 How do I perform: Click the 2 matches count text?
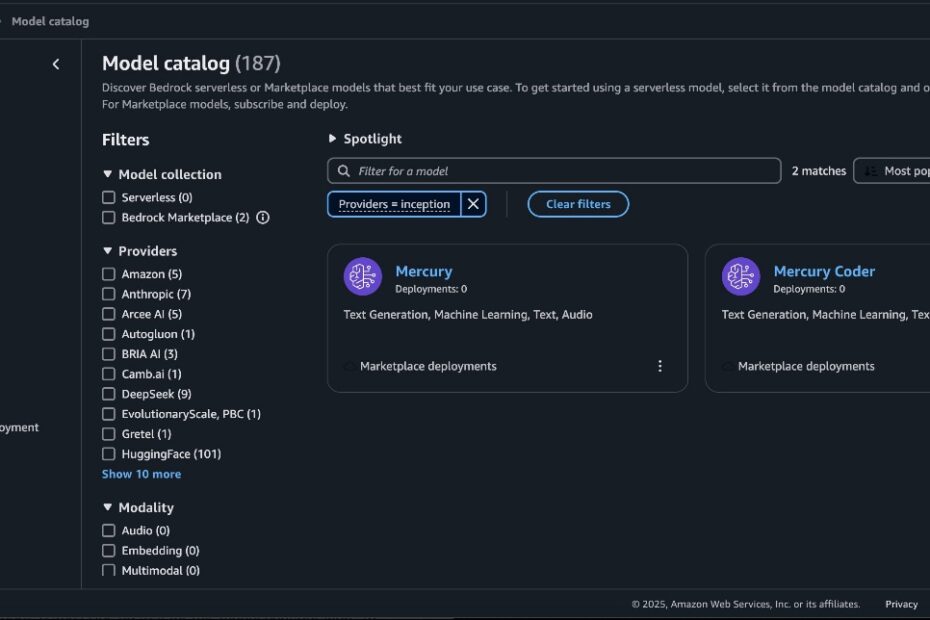point(818,171)
